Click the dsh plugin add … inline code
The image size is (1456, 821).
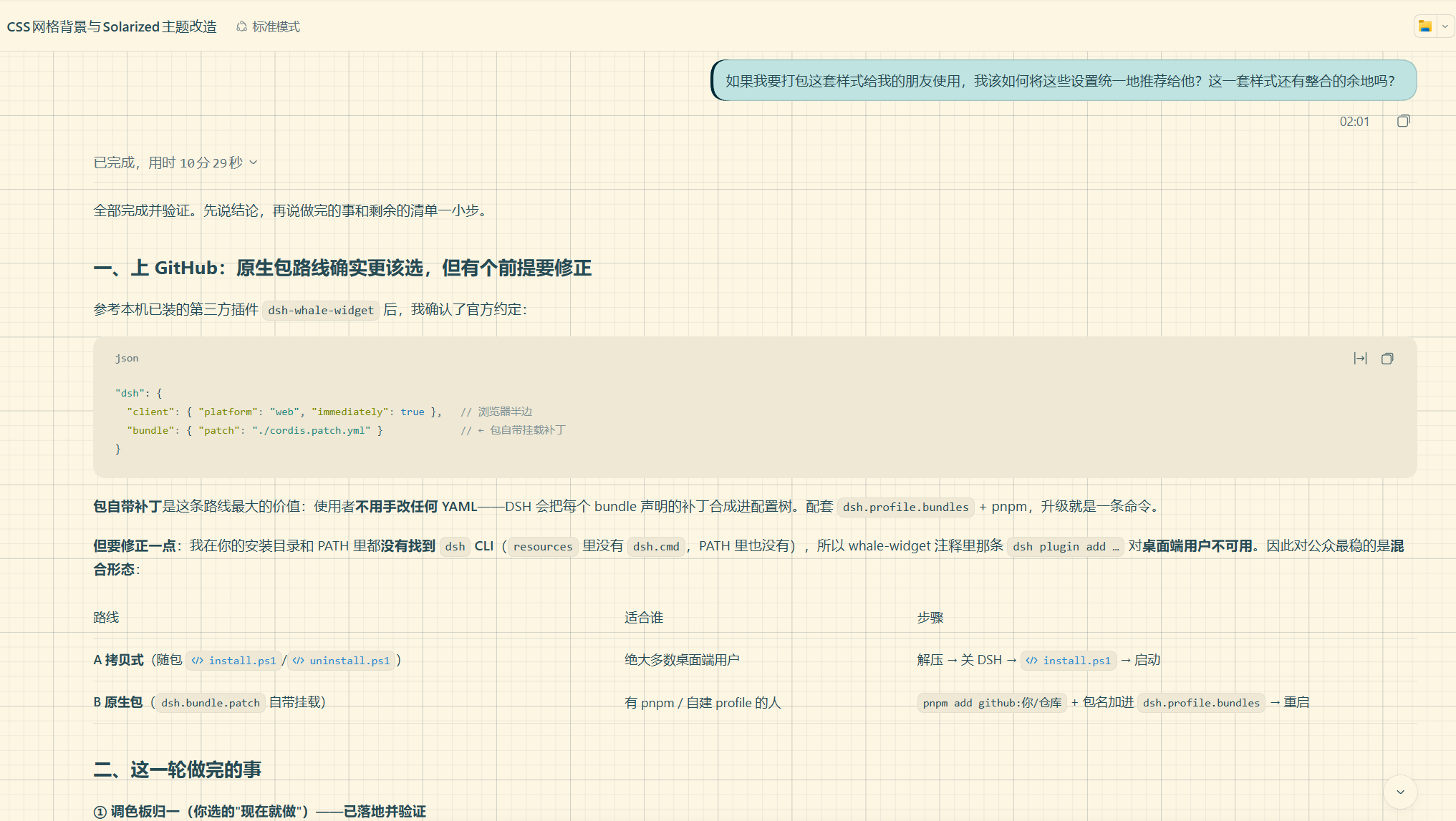[x=1065, y=546]
